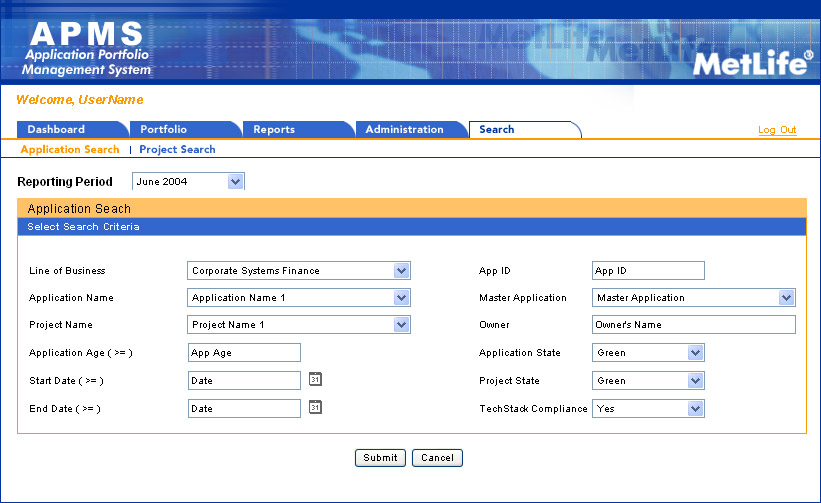Click the Cancel button
The image size is (821, 503).
[x=437, y=457]
